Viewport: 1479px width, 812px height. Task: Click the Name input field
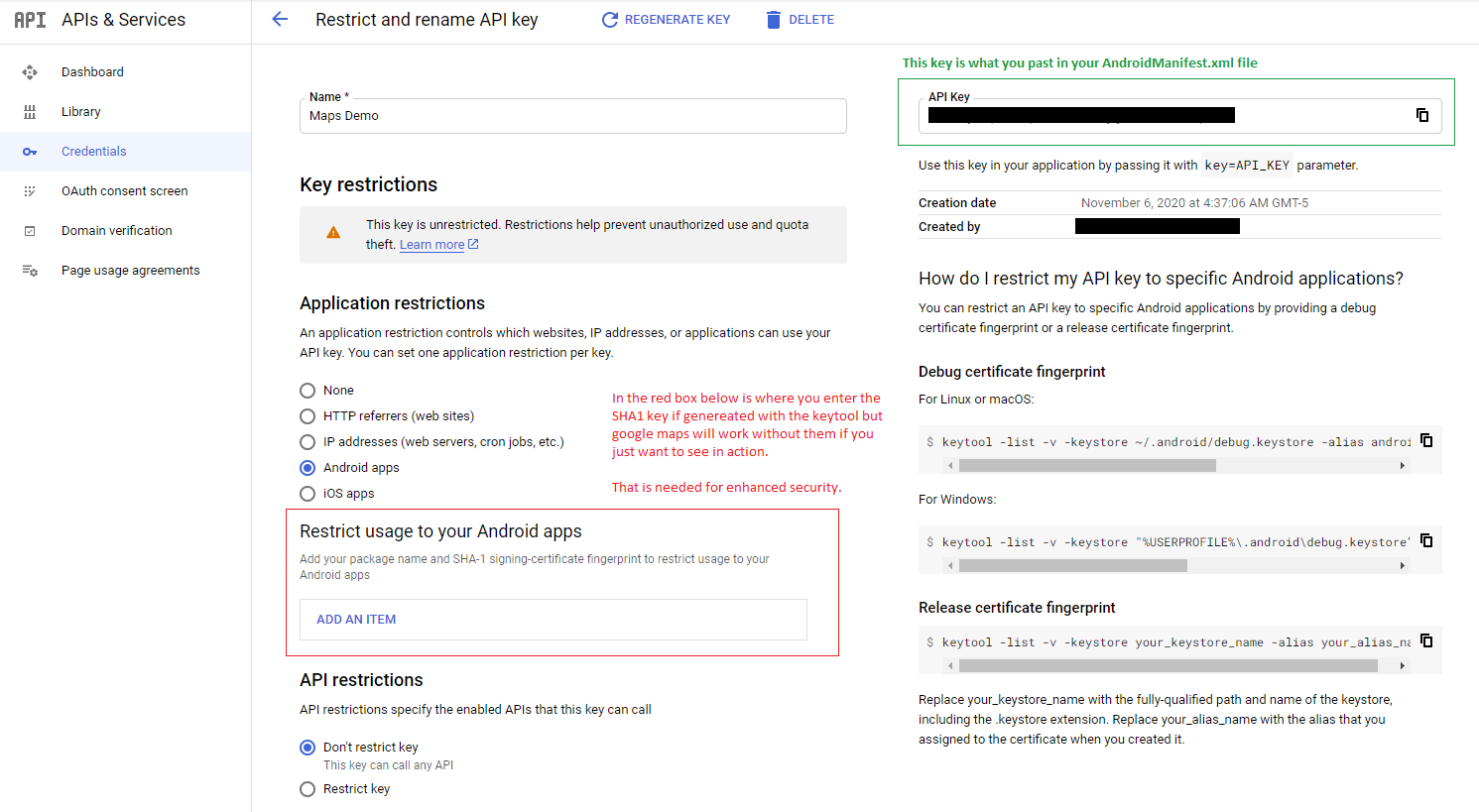coord(573,116)
